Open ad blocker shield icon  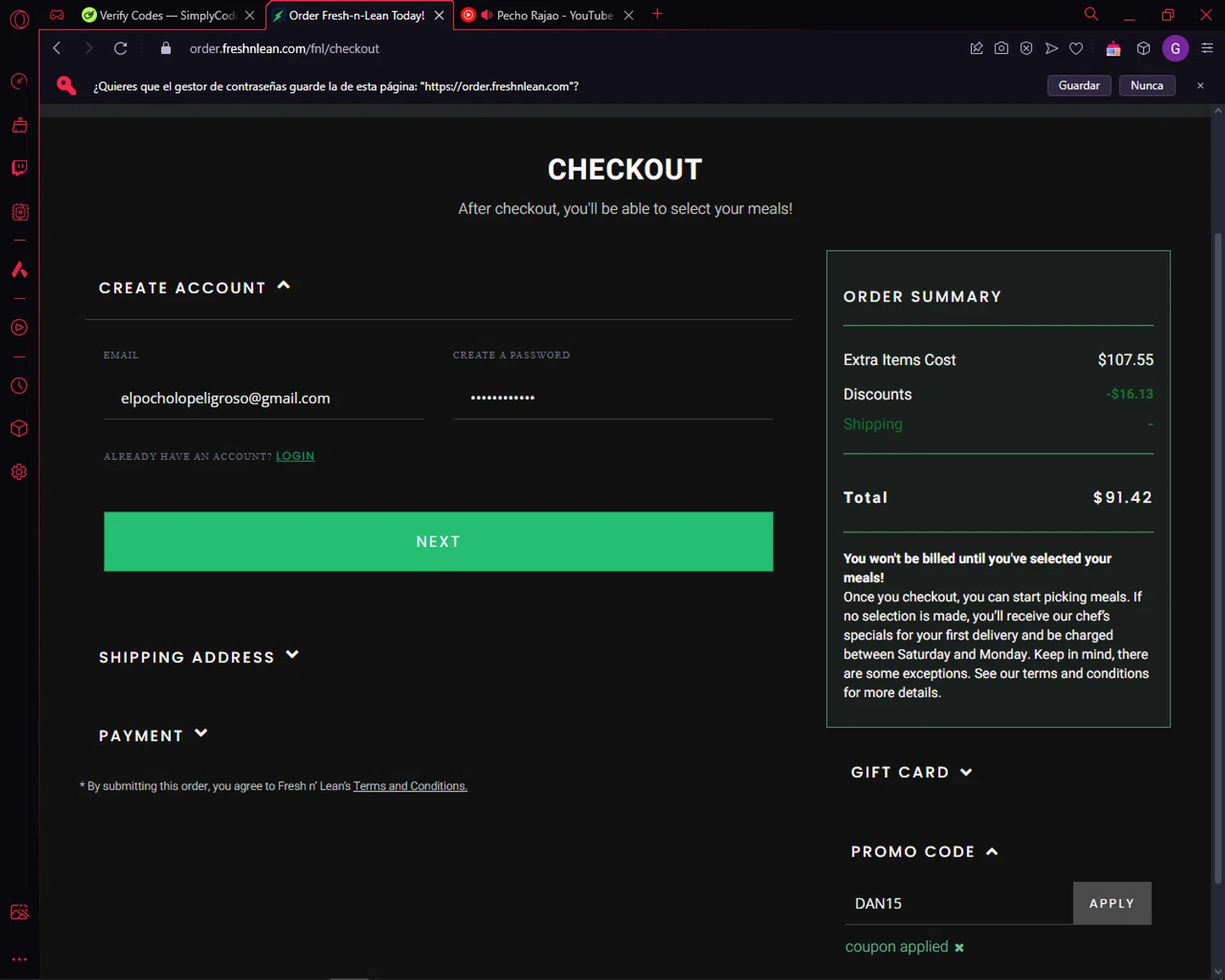tap(1027, 48)
